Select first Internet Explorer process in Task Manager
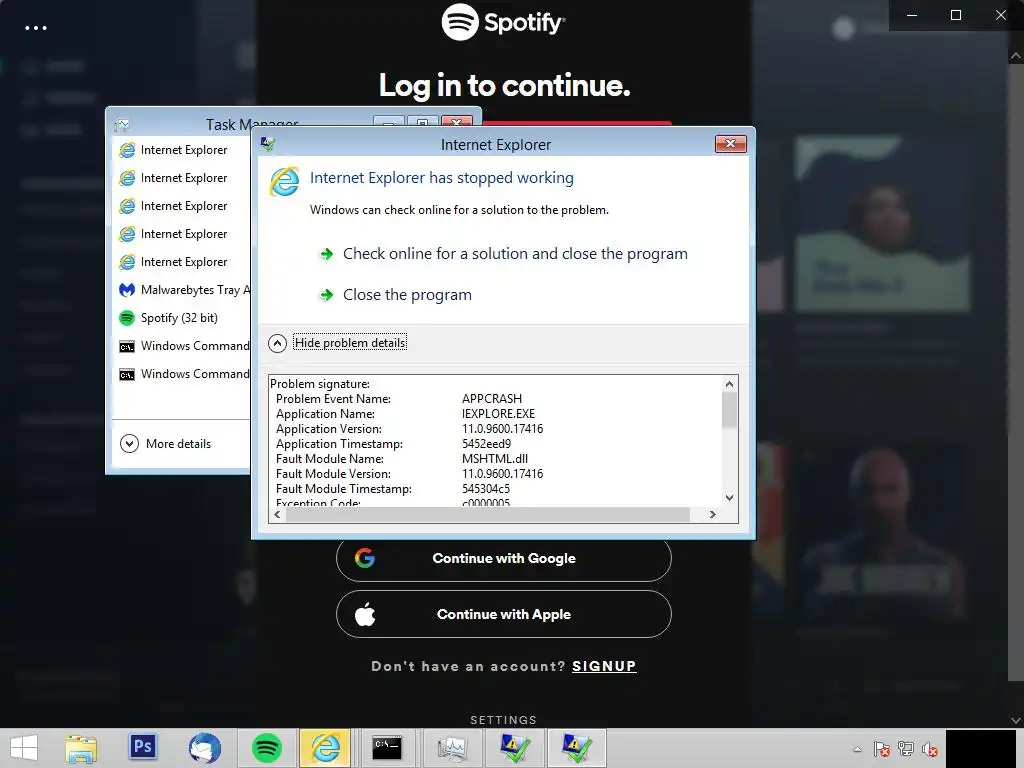Screen dimensions: 1024x768 click(x=182, y=150)
